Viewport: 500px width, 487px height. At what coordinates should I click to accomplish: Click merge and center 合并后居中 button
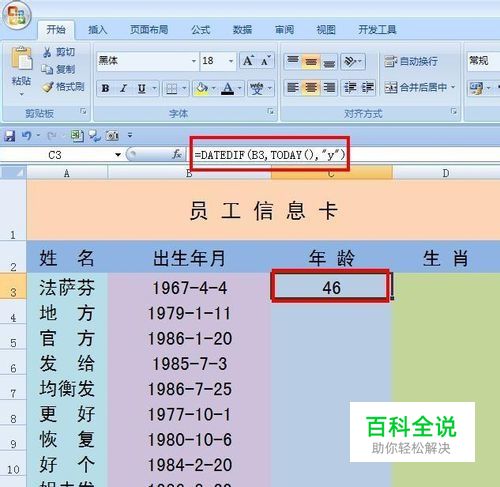coord(415,88)
